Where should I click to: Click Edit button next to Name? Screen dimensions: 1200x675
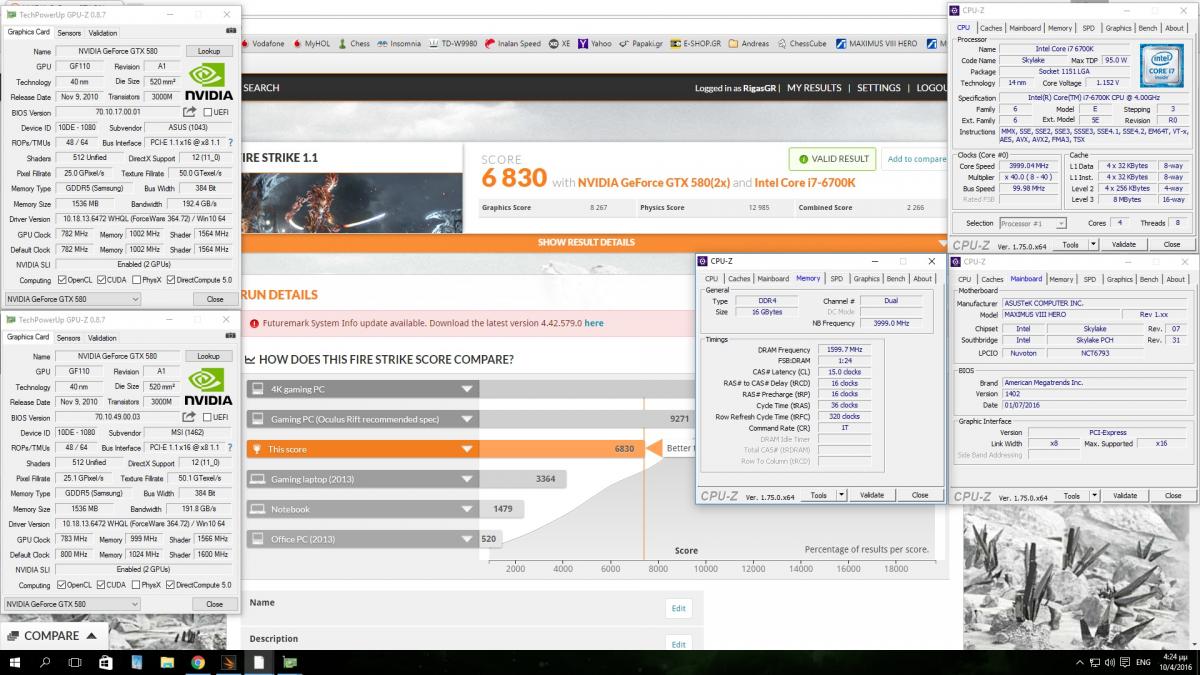click(x=678, y=608)
